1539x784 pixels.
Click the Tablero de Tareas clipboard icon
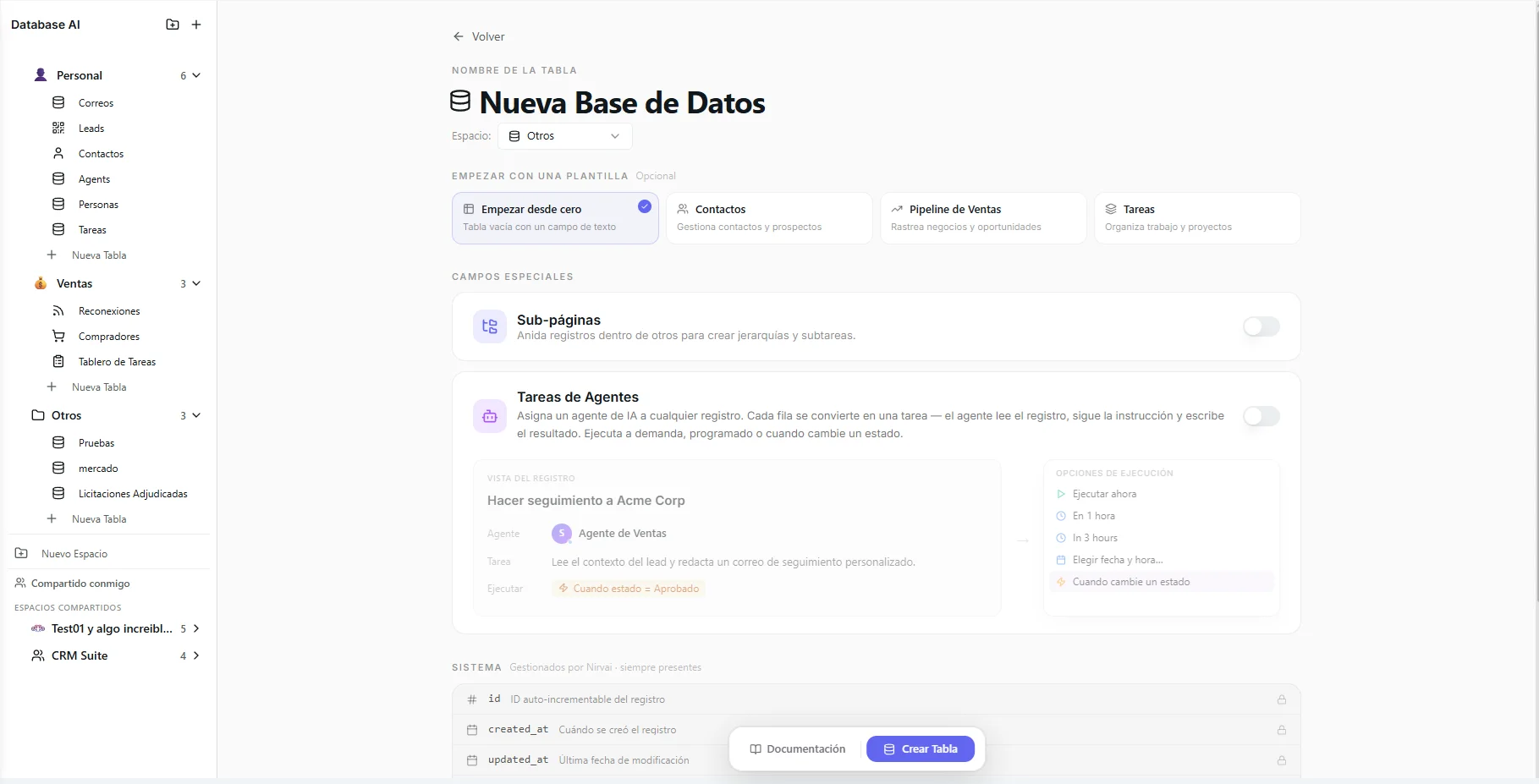(58, 361)
